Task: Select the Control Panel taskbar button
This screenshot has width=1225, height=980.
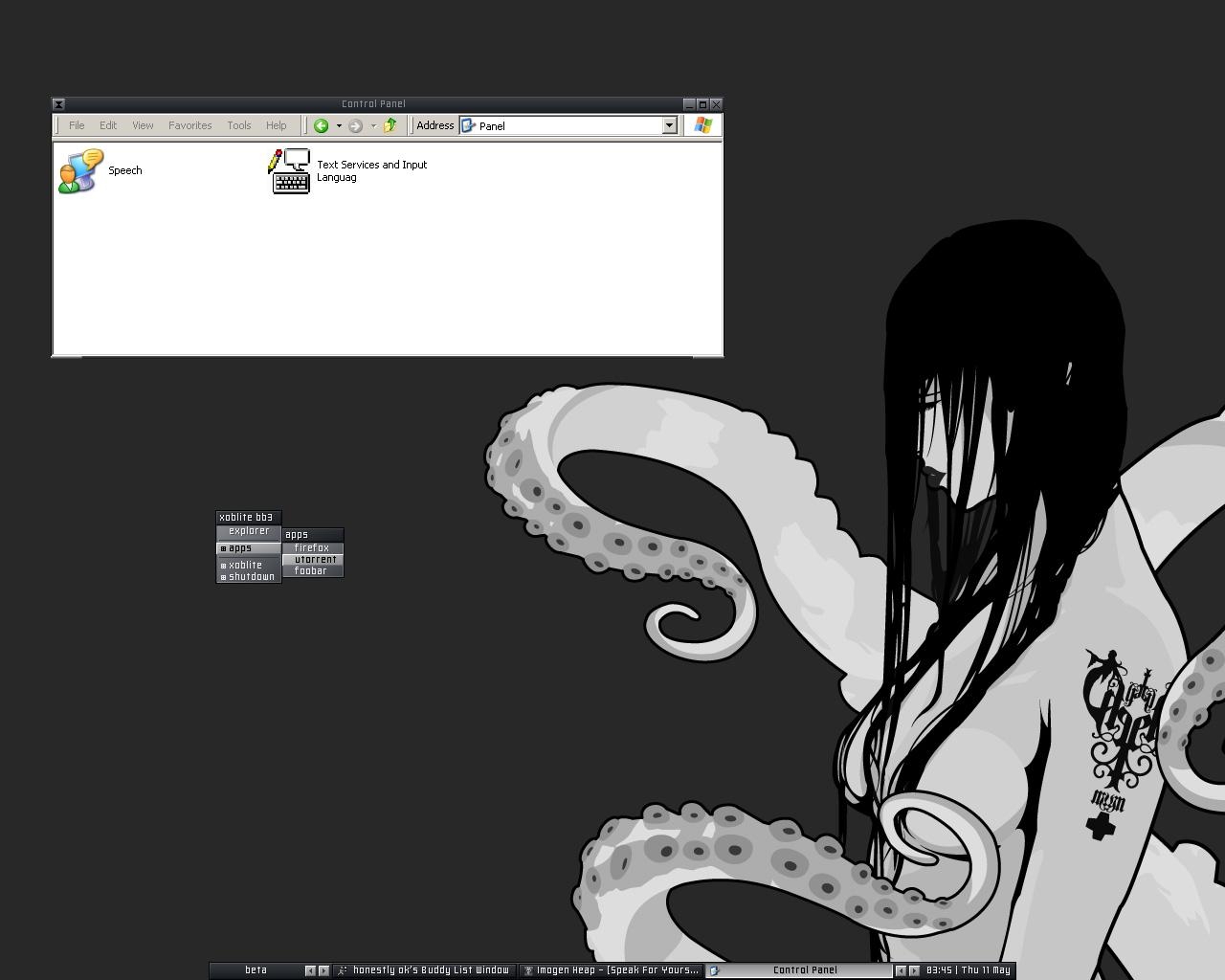Action: click(797, 970)
